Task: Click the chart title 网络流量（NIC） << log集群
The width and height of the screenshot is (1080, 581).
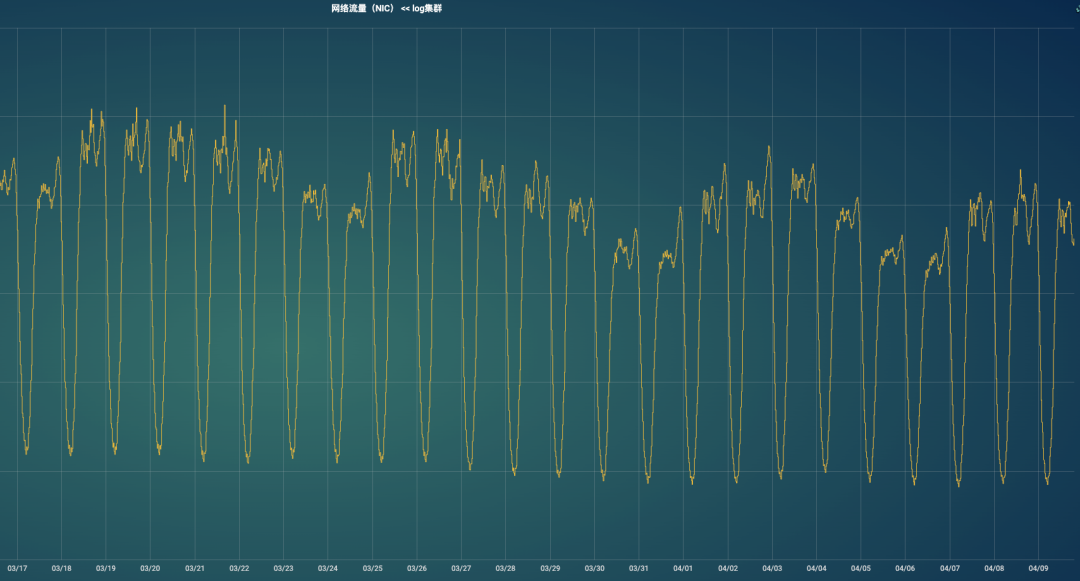Action: point(386,9)
